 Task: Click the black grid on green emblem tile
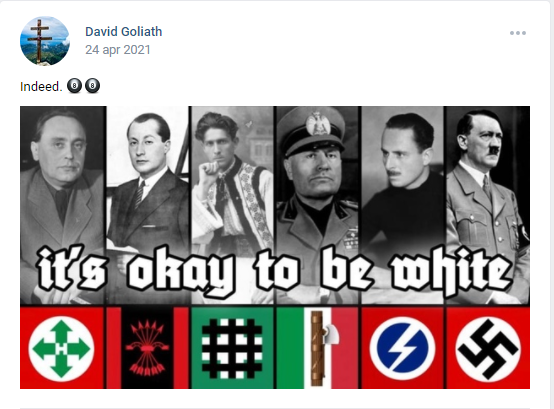[232, 348]
